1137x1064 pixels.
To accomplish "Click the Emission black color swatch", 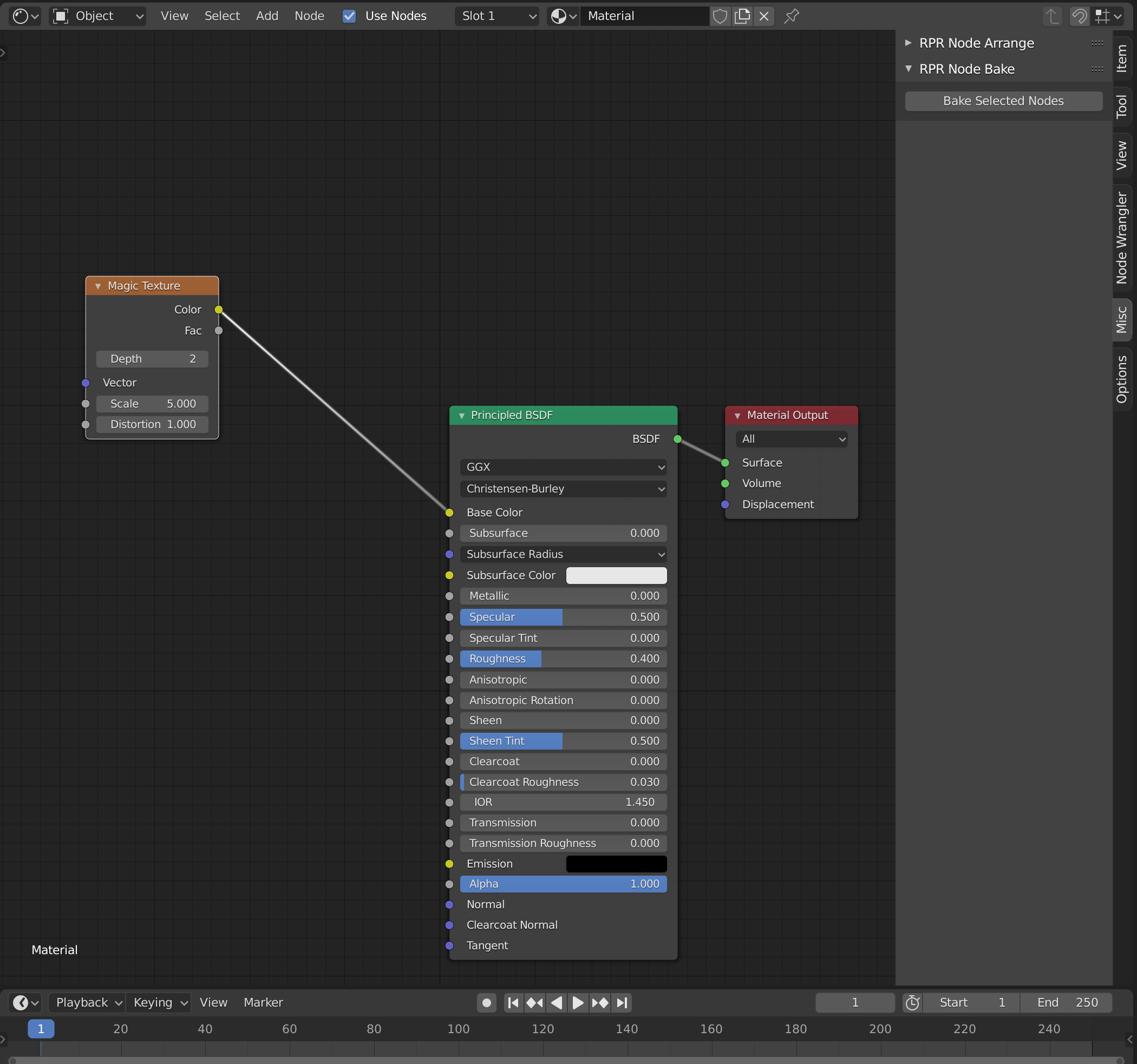I will tap(616, 864).
